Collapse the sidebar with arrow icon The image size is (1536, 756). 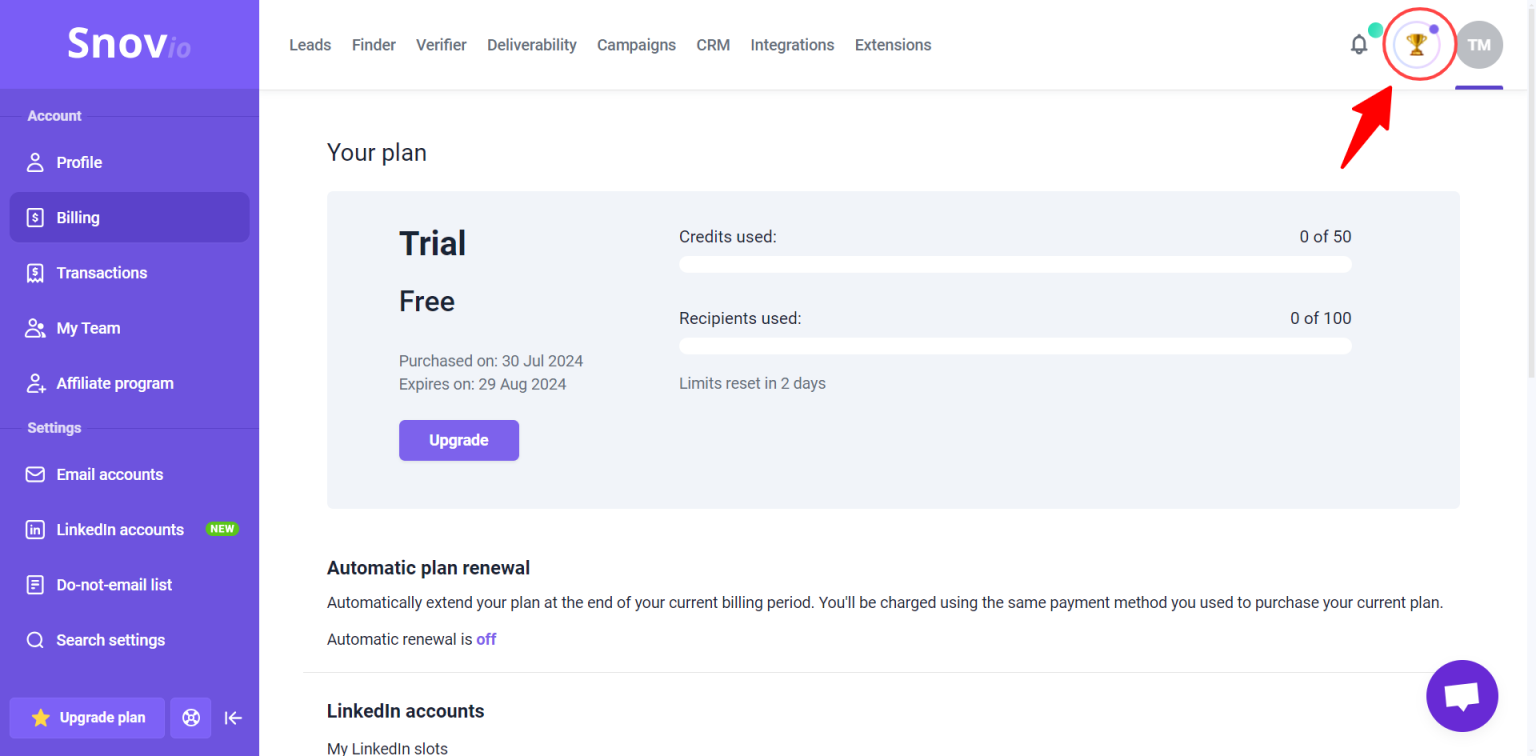233,718
